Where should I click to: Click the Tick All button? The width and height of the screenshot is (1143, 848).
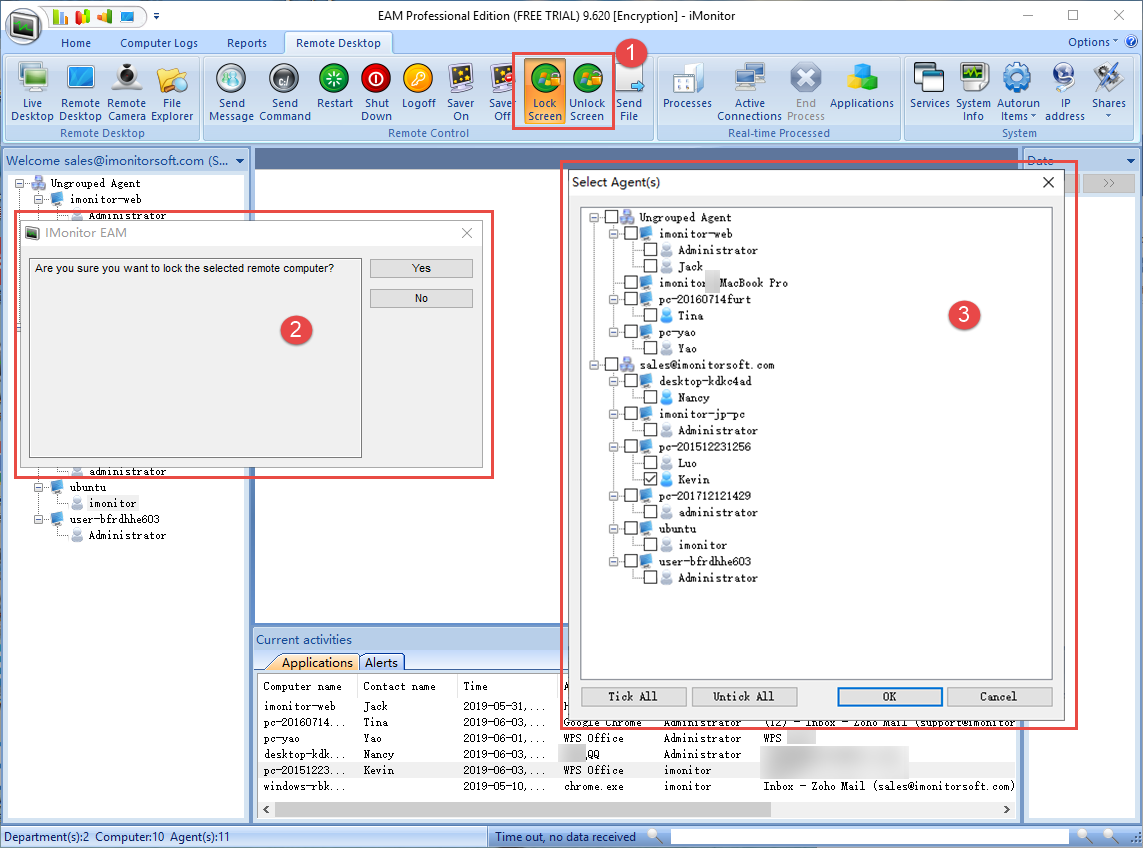coord(633,696)
